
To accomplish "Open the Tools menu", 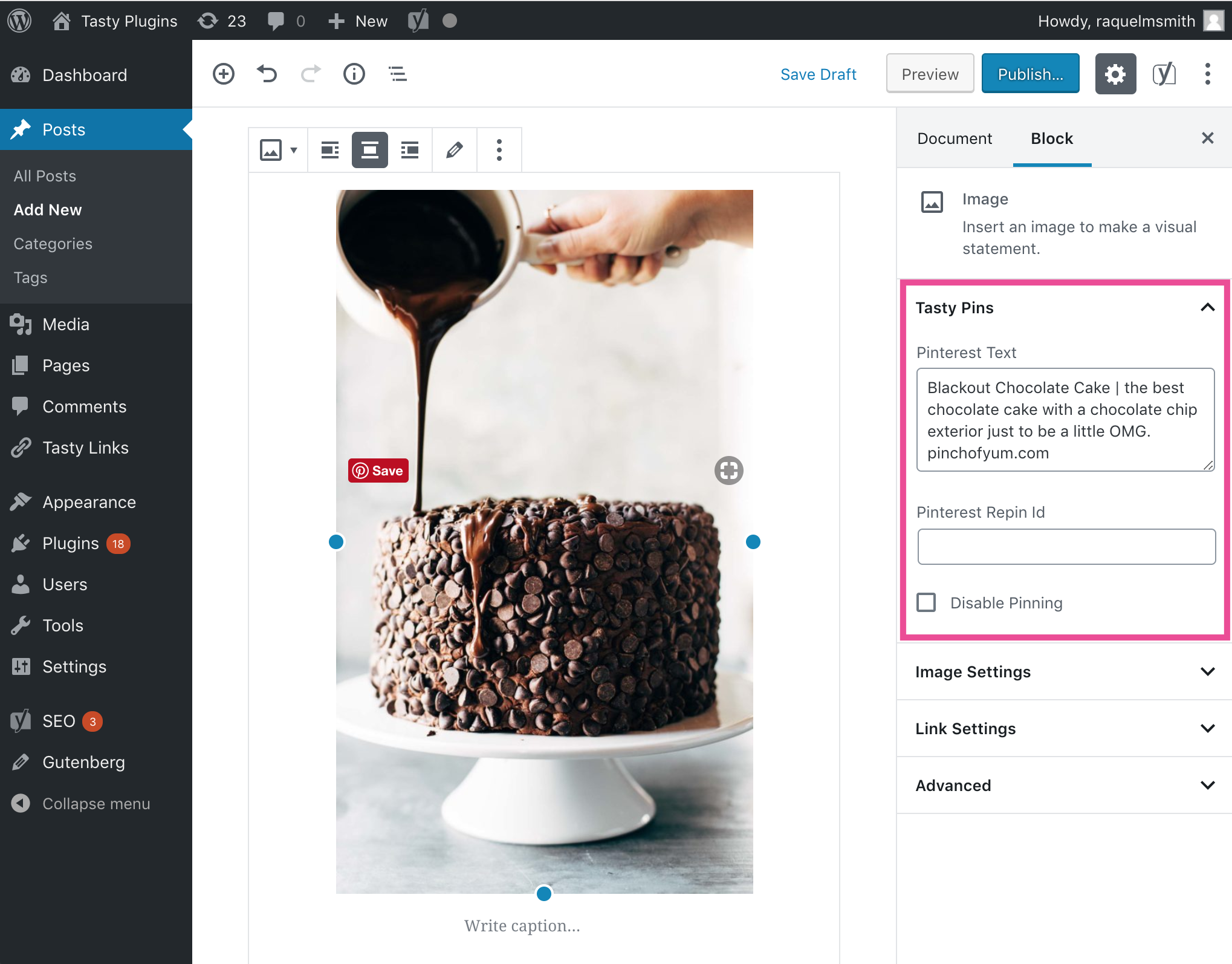I will point(96,625).
